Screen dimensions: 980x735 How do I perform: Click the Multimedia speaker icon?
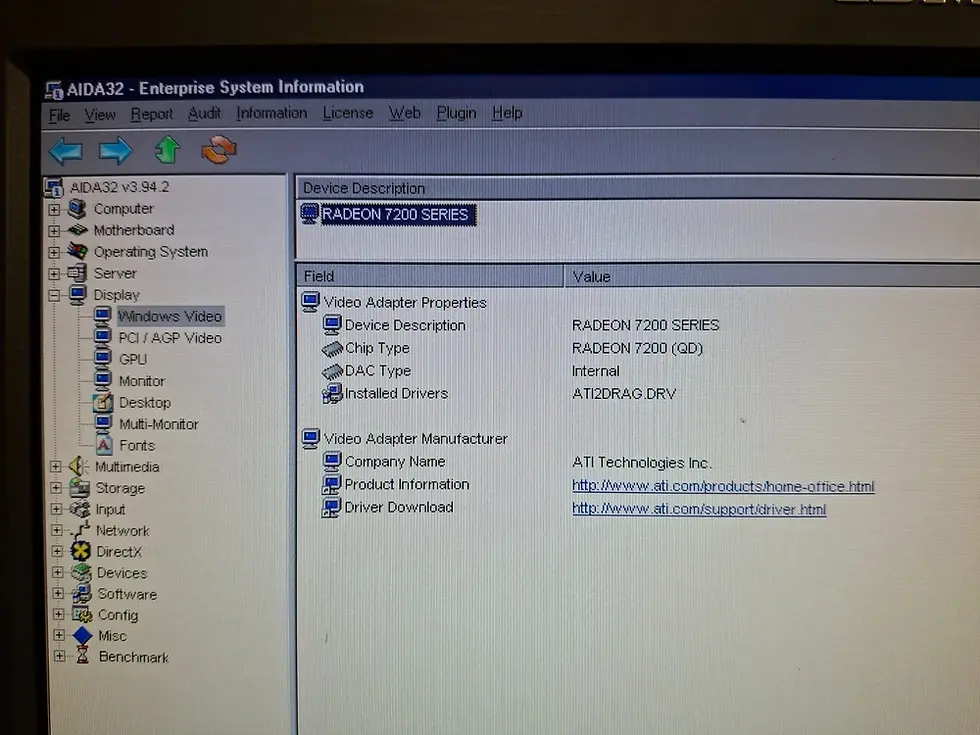[x=79, y=466]
